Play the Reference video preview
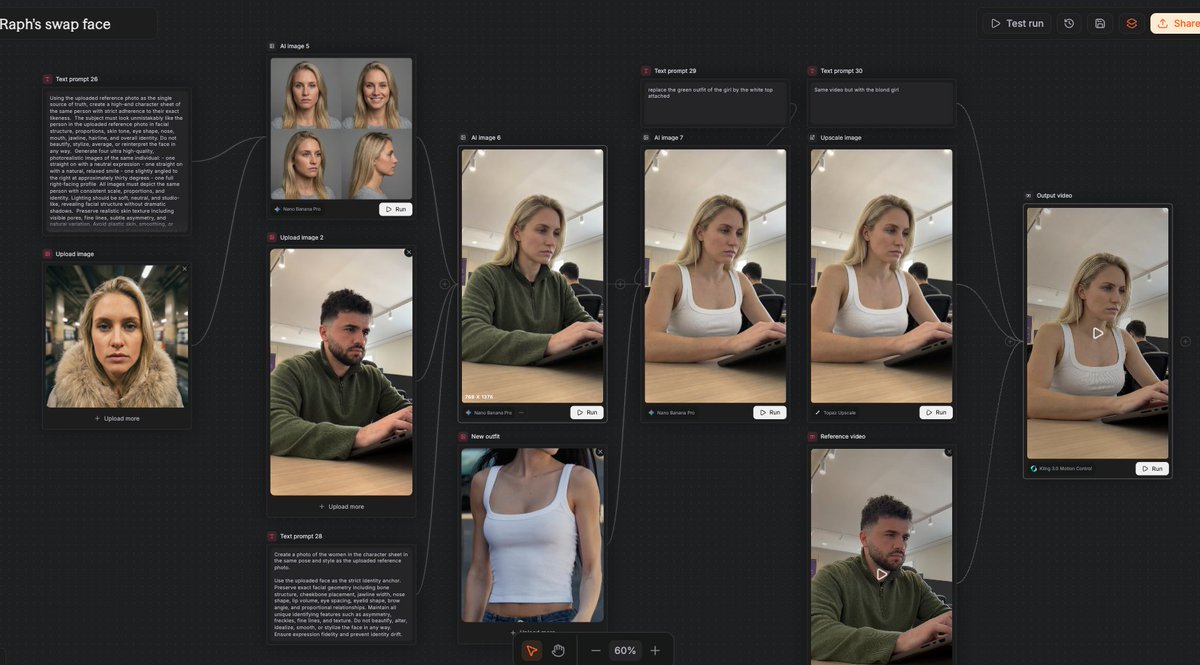1200x665 pixels. (x=882, y=574)
